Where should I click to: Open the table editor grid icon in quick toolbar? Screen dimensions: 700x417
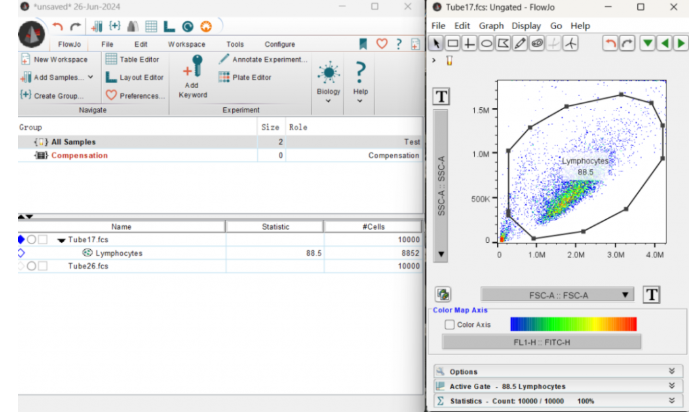pyautogui.click(x=151, y=27)
